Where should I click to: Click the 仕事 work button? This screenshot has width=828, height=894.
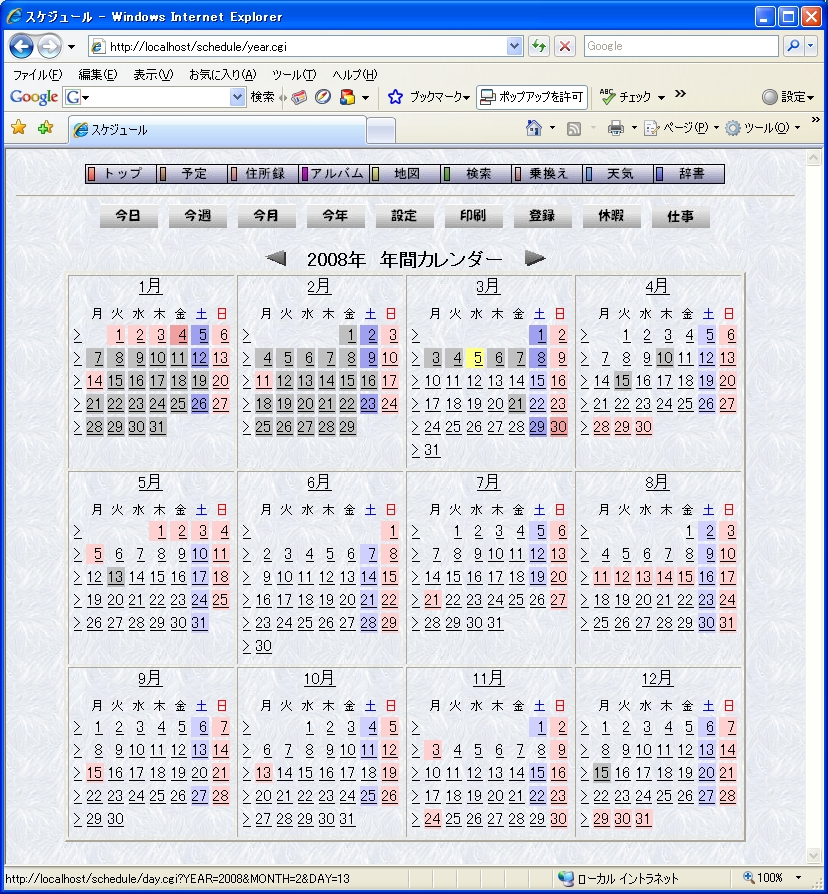680,216
